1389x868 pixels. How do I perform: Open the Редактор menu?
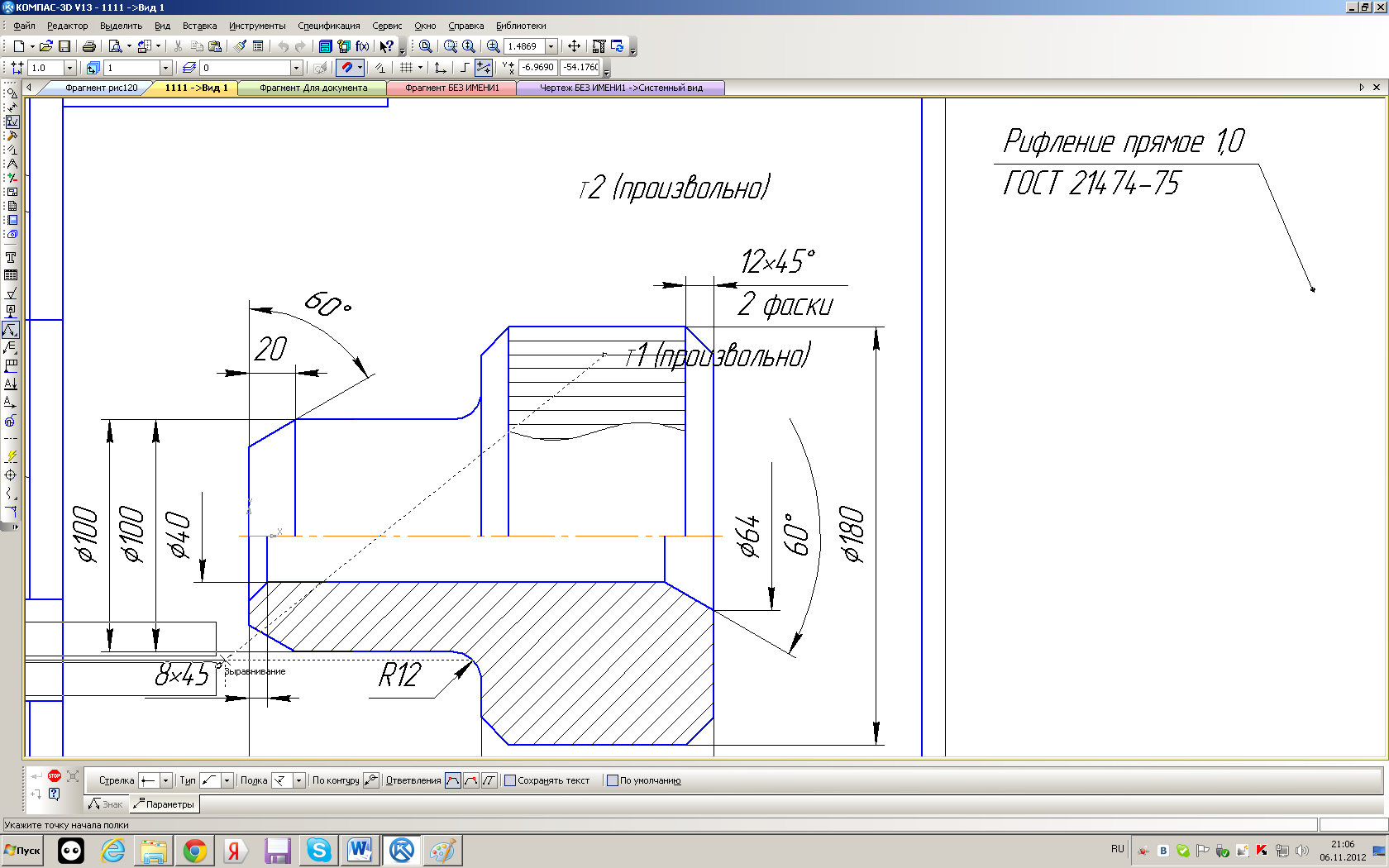pyautogui.click(x=67, y=26)
